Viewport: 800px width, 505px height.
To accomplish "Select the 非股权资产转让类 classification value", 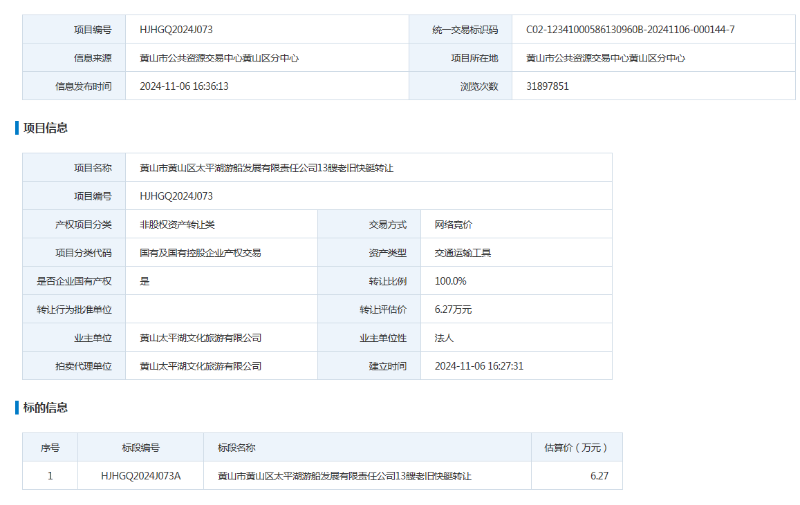I will (x=177, y=225).
